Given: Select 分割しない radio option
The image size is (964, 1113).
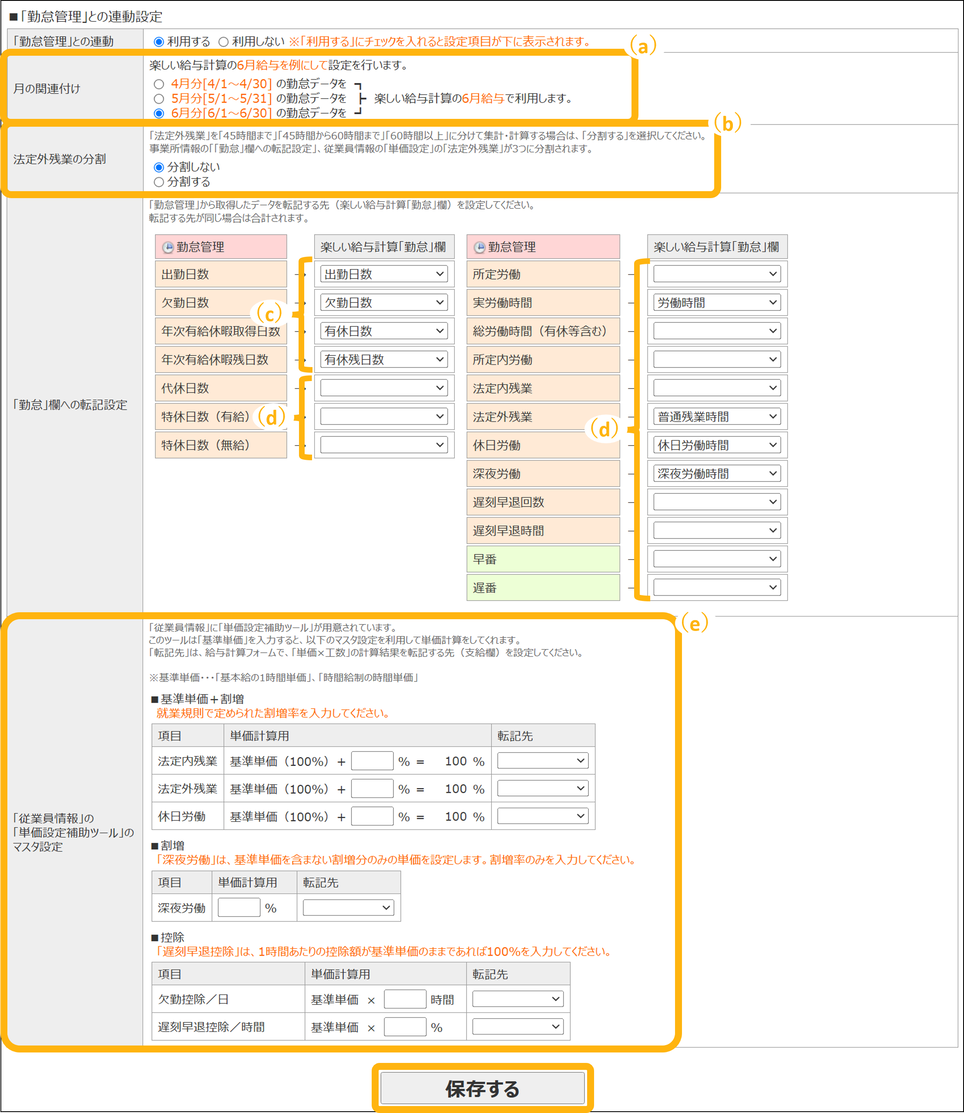Looking at the screenshot, I should 159,167.
